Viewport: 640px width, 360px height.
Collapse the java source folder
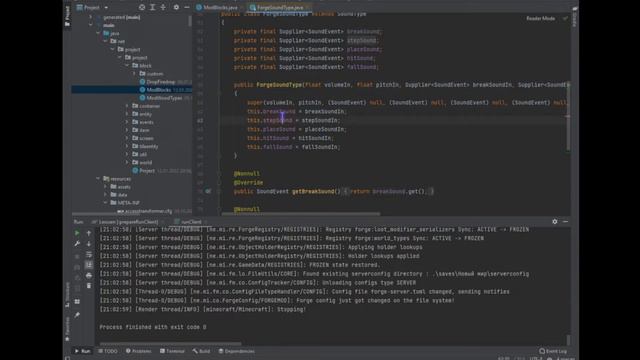[98, 33]
